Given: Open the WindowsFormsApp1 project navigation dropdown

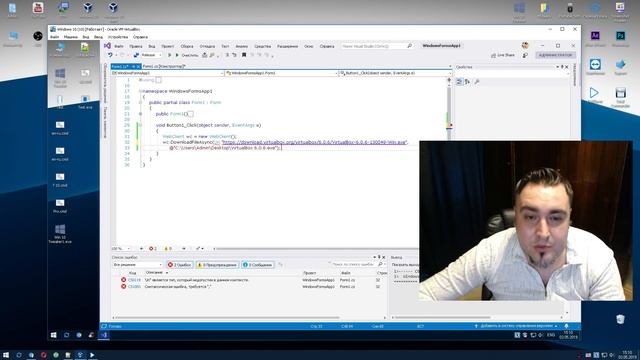Looking at the screenshot, I should (167, 73).
